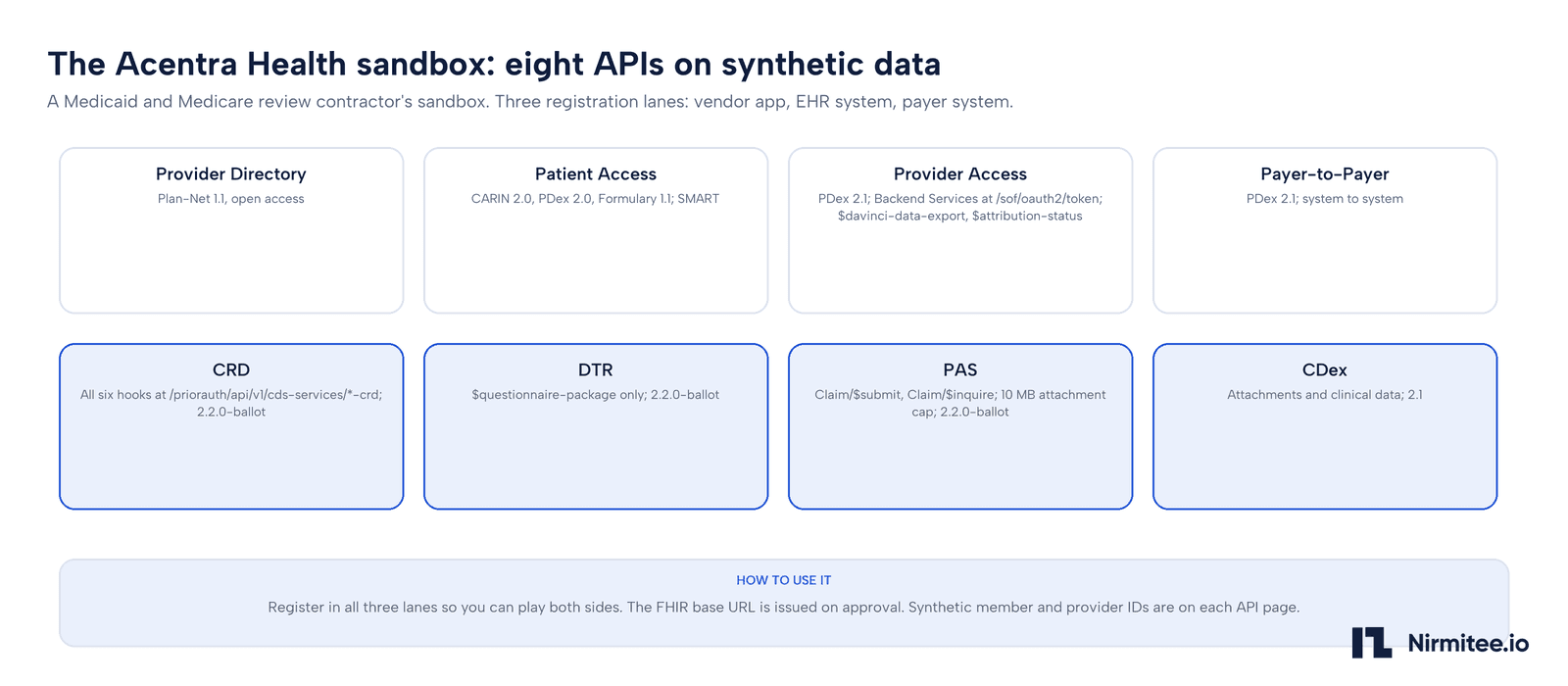Click the Provider Access Backend Services description

[960, 207]
